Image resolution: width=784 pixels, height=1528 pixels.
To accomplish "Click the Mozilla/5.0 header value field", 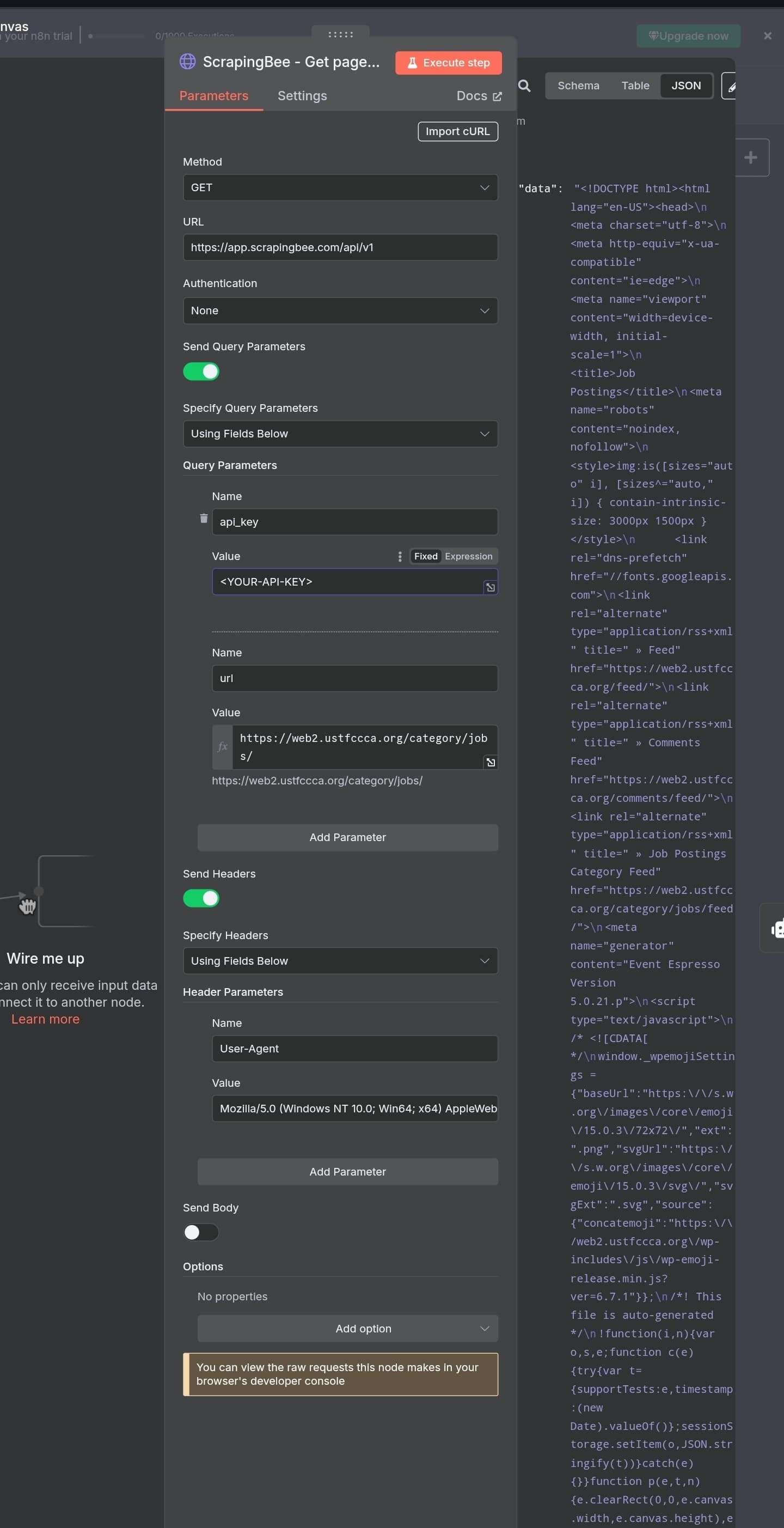I will (x=354, y=1108).
